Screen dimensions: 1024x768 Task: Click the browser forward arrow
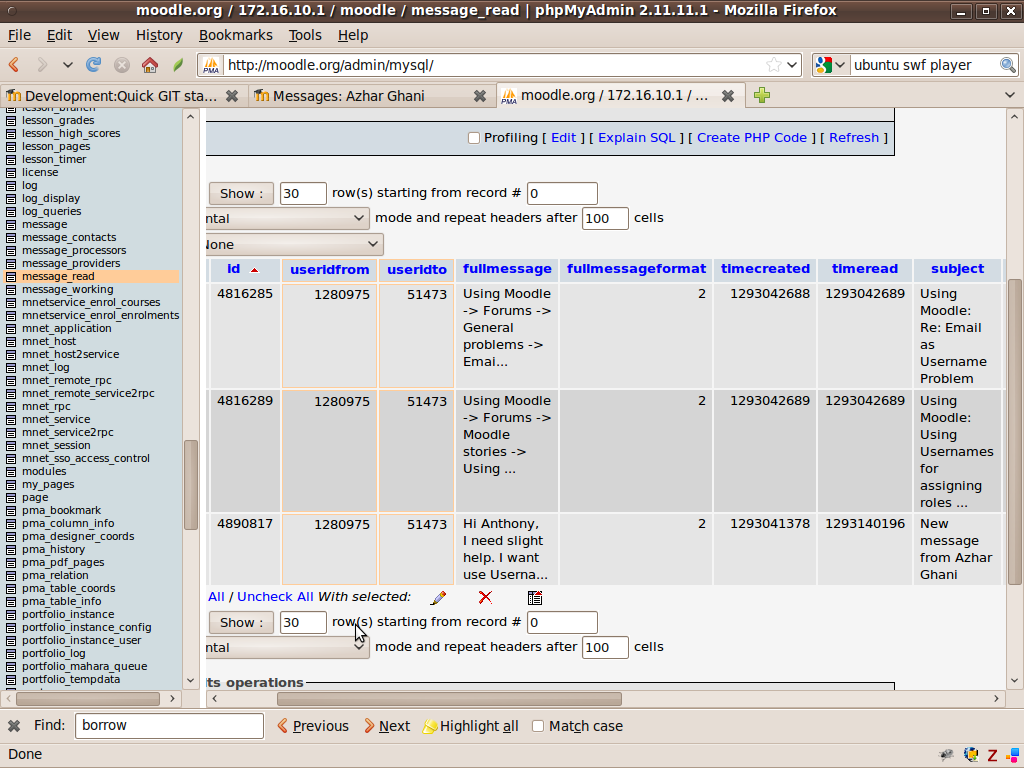tap(42, 65)
